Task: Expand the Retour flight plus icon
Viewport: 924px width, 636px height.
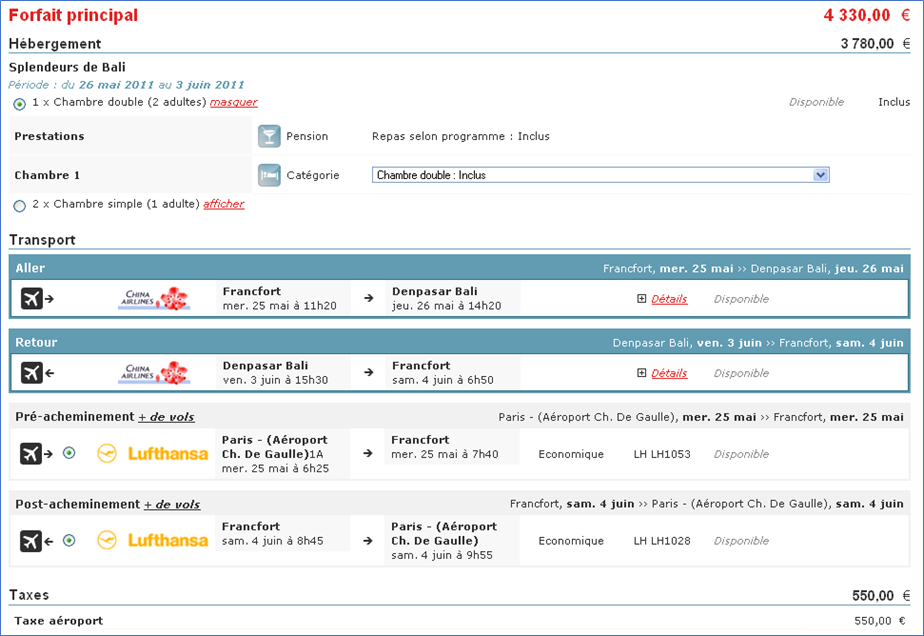Action: (x=642, y=373)
